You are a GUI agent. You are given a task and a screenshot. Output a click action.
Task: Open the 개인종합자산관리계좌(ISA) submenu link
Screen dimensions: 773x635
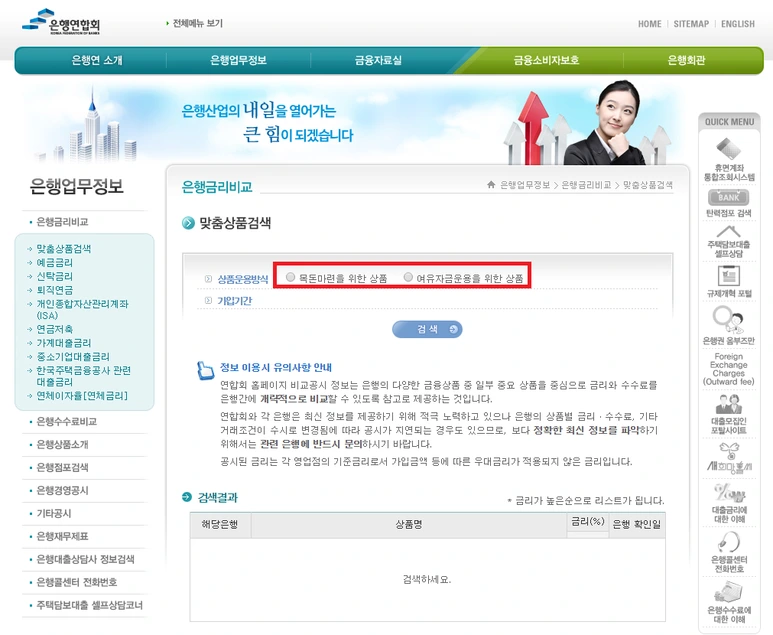82,310
